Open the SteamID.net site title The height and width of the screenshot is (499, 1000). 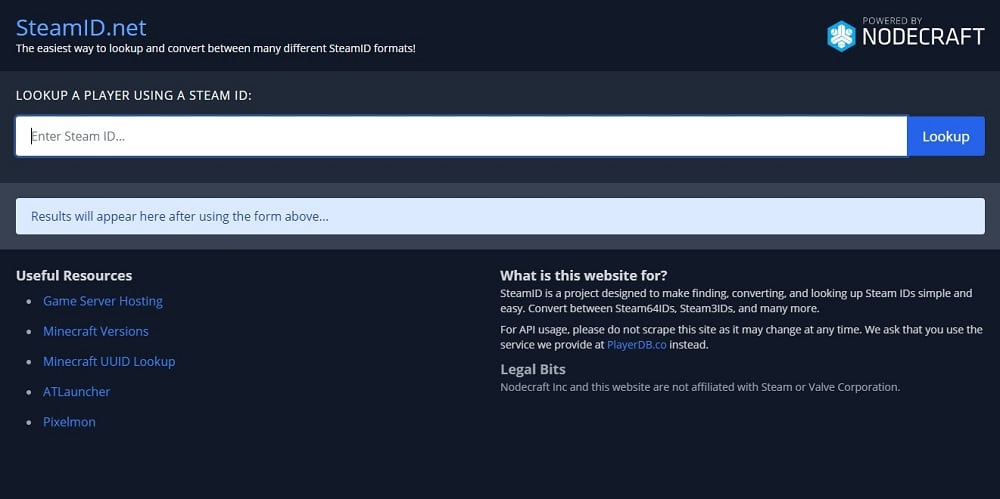81,27
